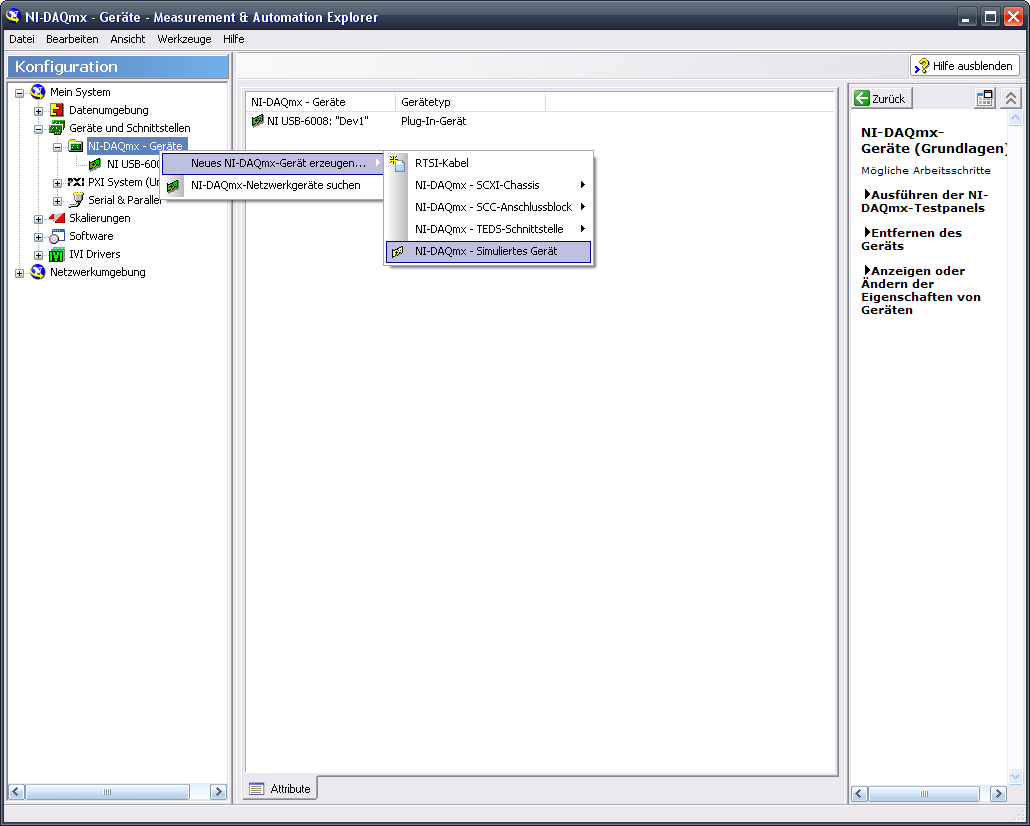Click NI-DAQmx-Netzwerkgeräte suchen in context menu

tap(275, 185)
